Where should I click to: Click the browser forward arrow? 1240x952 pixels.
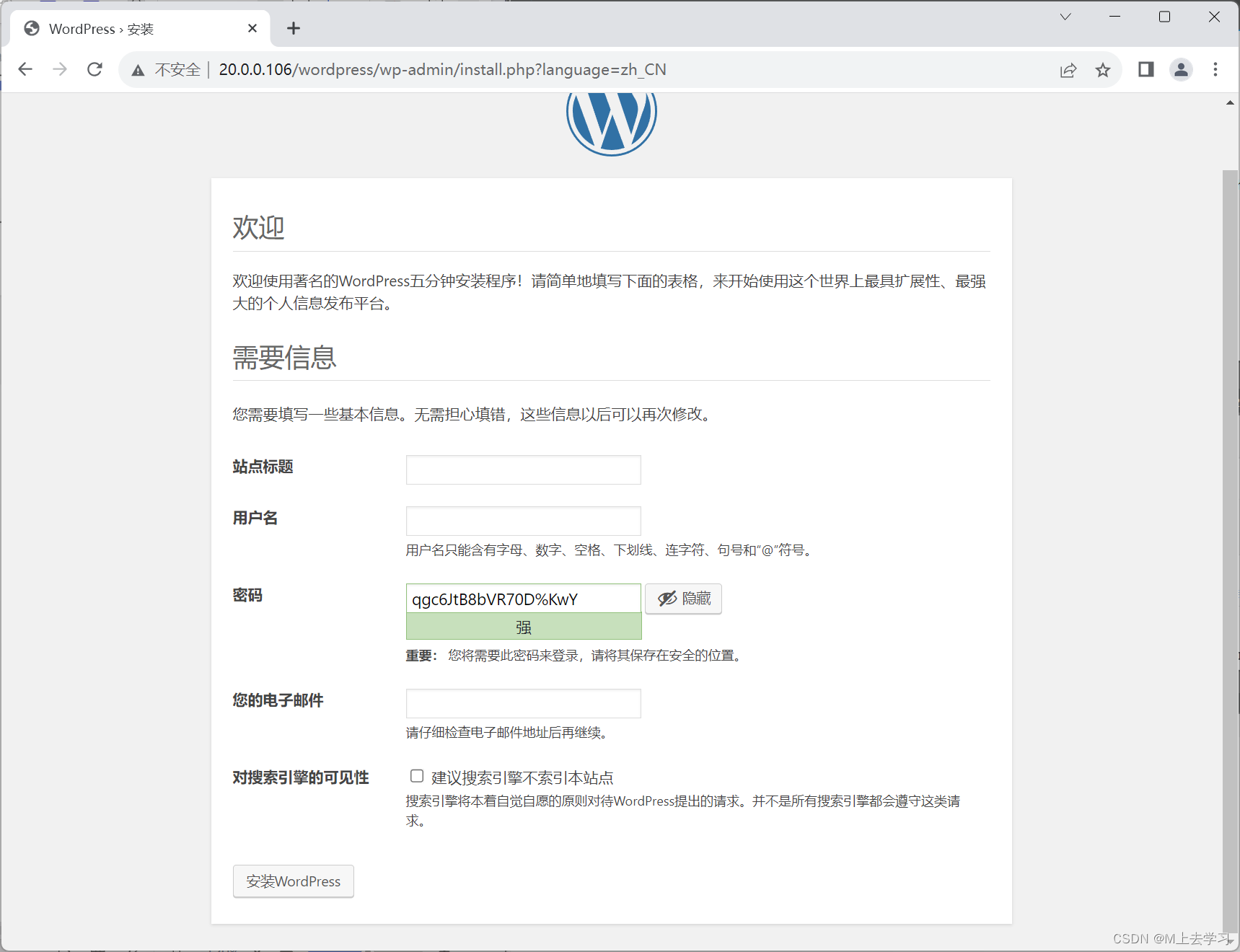tap(60, 69)
